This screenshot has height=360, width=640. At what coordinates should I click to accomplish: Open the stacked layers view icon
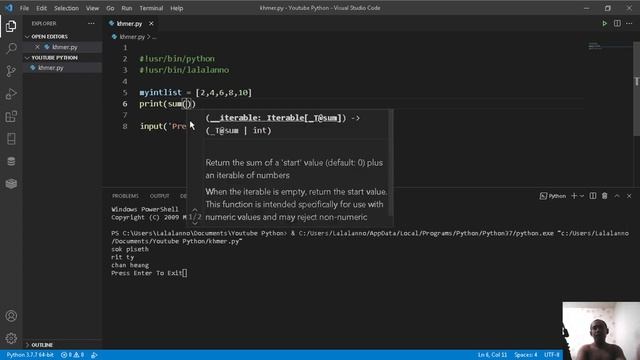[11, 184]
